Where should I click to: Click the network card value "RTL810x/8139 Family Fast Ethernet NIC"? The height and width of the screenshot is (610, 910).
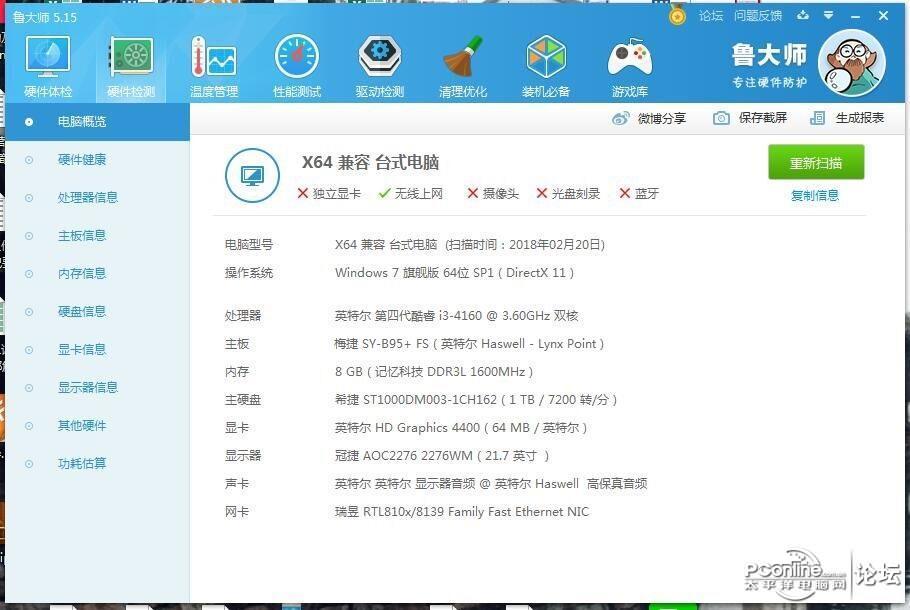coord(476,512)
